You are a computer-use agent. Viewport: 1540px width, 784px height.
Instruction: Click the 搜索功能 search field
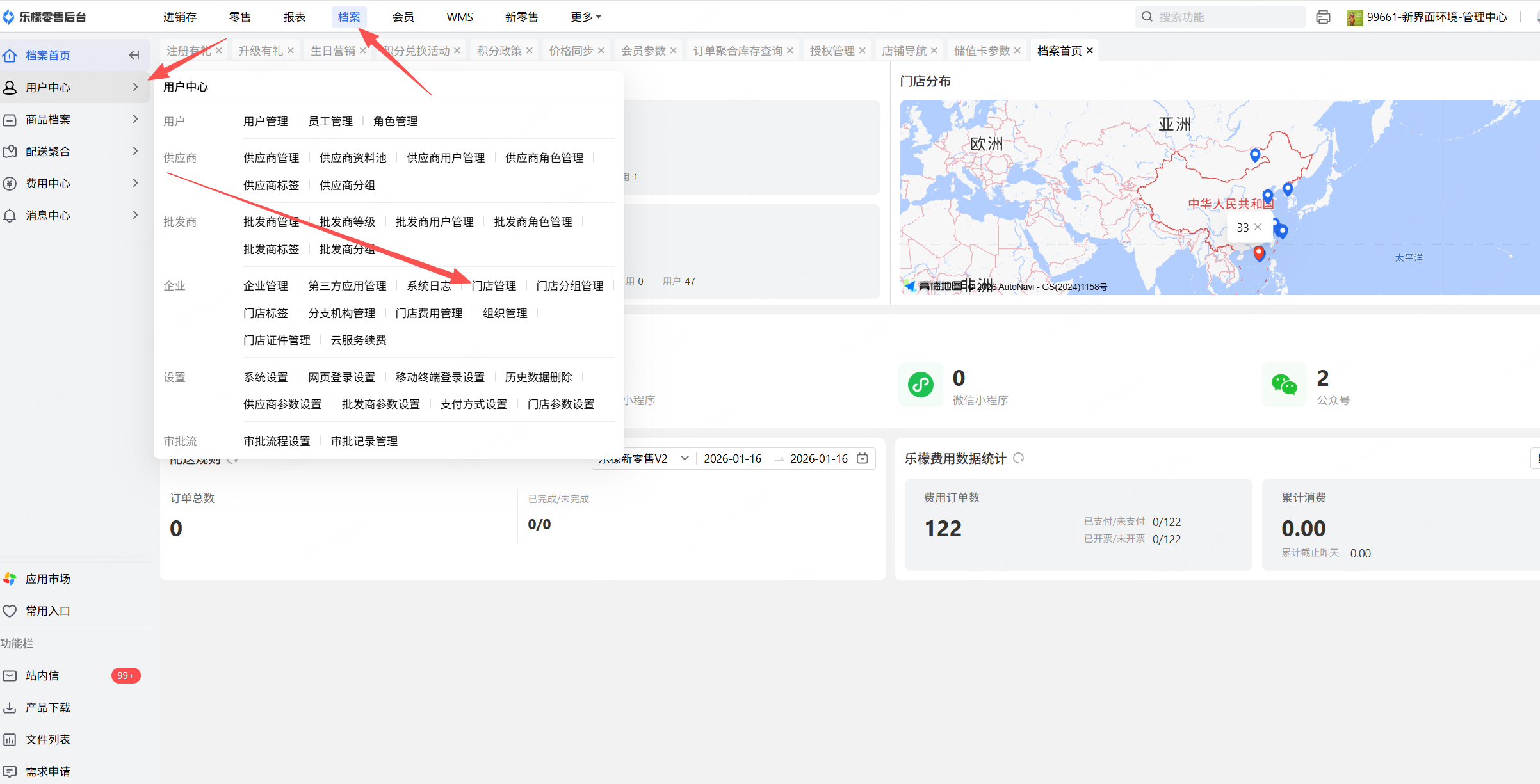point(1220,17)
